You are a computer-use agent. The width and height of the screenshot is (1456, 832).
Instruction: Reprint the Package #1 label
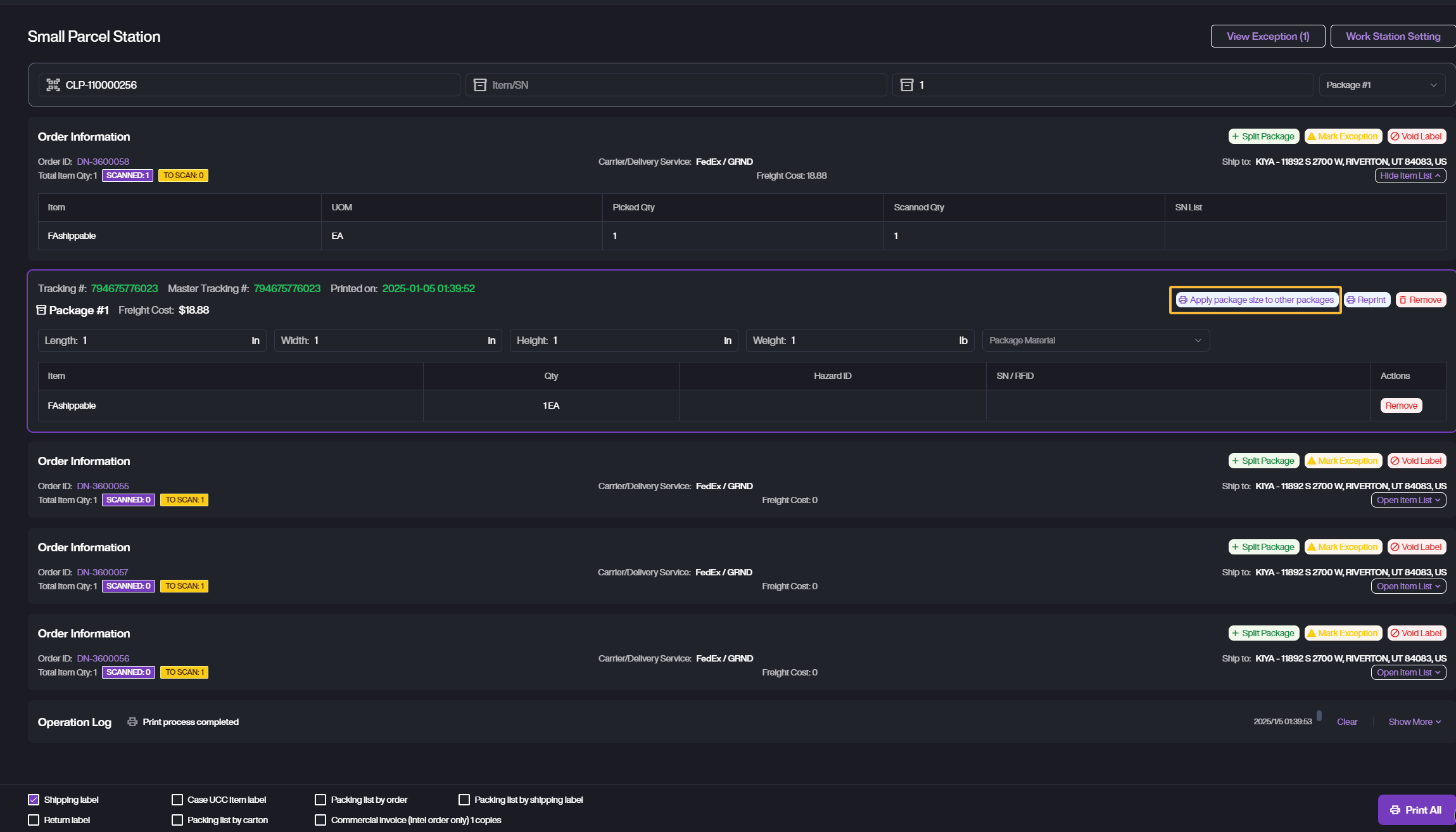coord(1366,300)
